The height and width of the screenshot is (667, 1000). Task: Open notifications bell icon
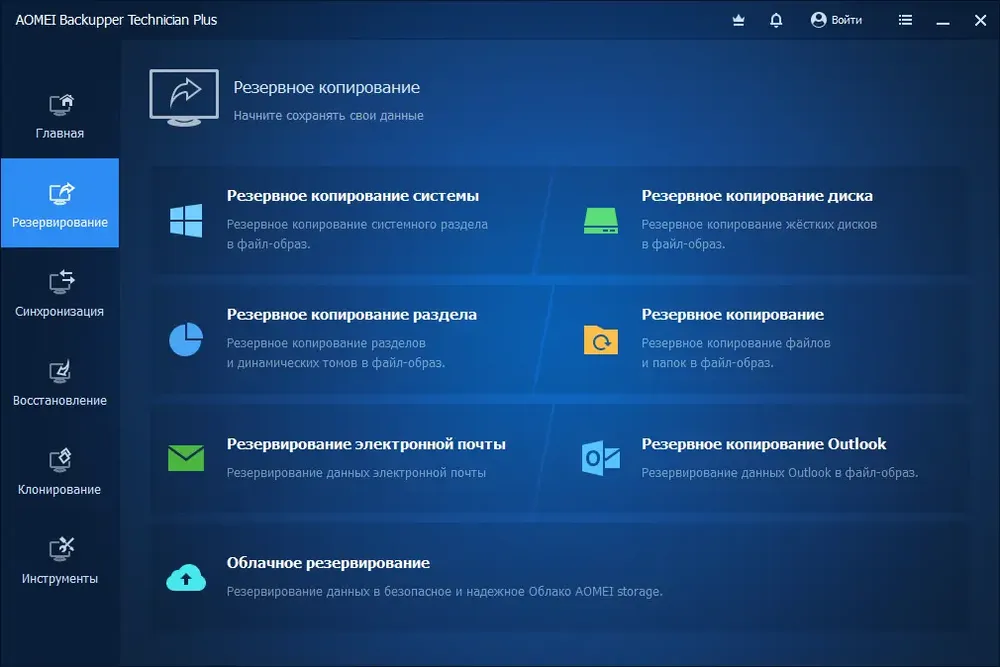pos(776,20)
